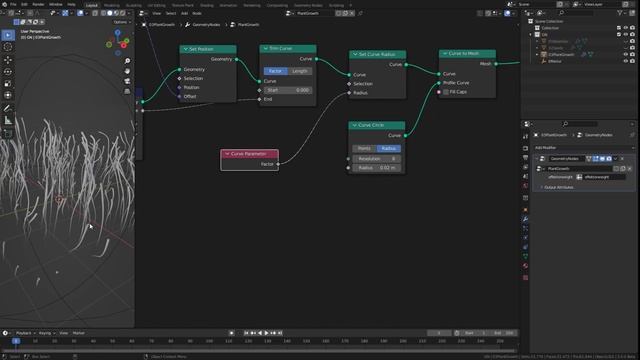Open the File menu

[13, 4]
